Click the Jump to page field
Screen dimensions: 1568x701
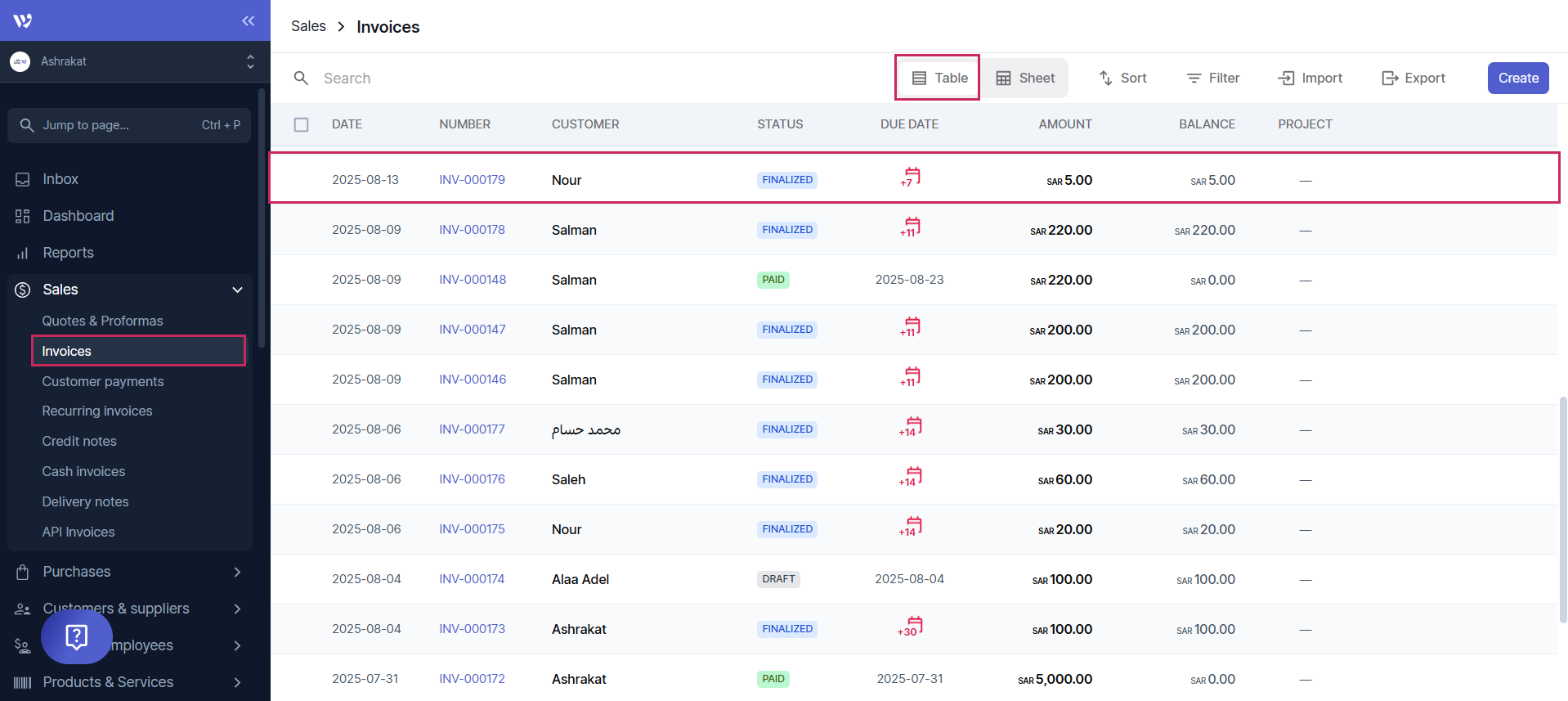click(x=129, y=125)
